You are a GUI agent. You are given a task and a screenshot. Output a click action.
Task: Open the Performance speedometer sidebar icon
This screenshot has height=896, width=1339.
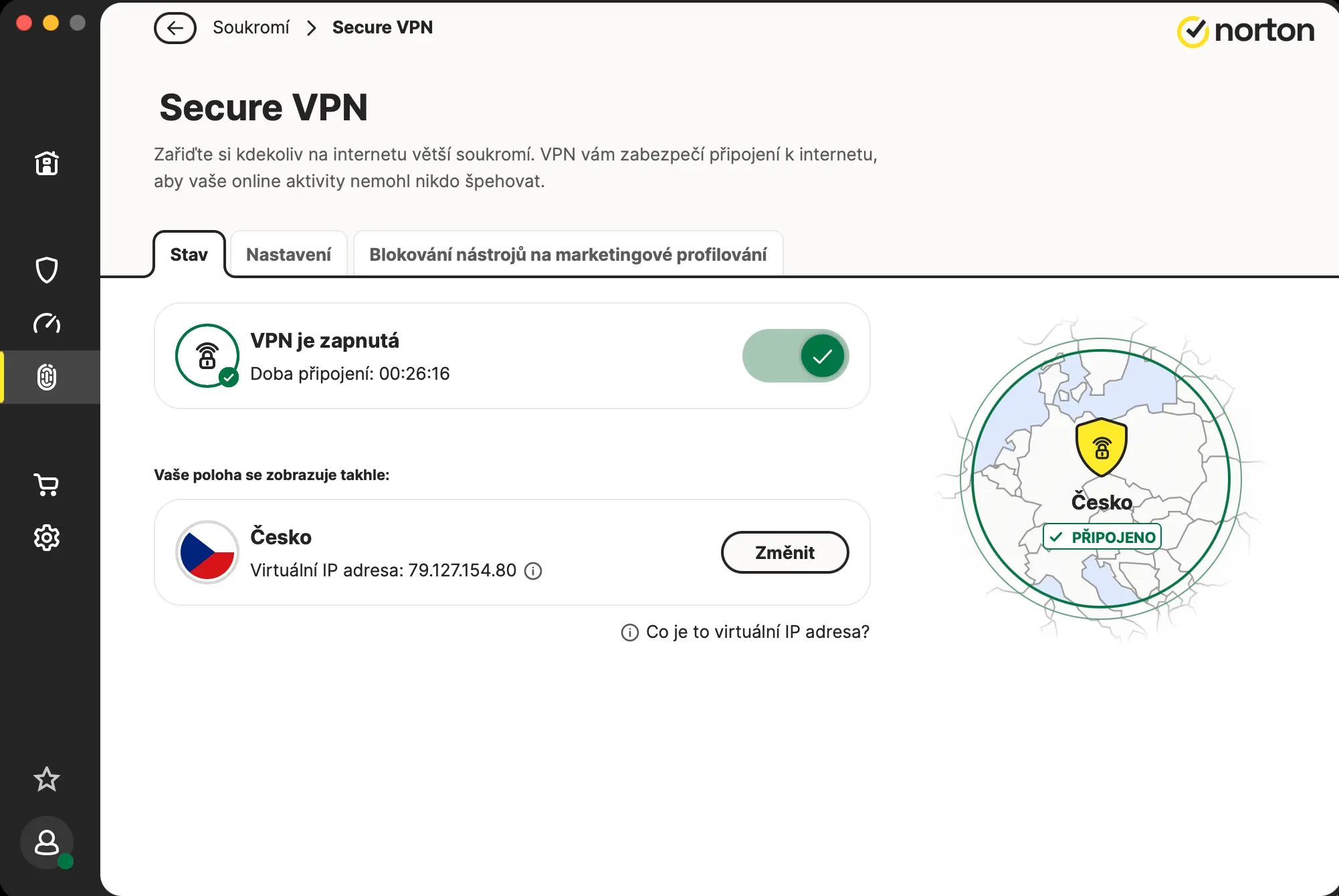47,324
